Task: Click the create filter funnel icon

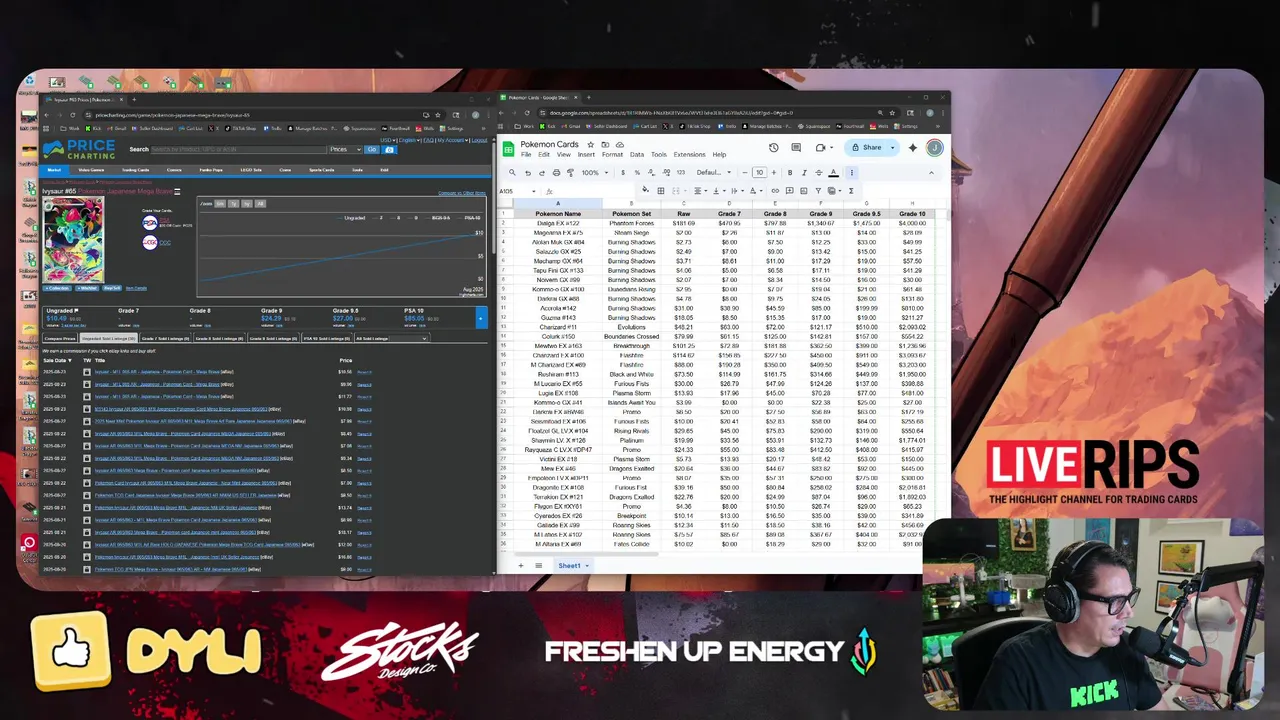Action: [818, 190]
